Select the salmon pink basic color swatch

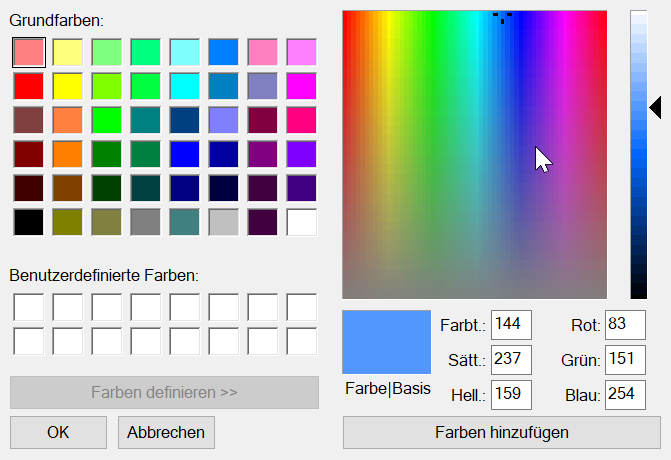point(29,52)
